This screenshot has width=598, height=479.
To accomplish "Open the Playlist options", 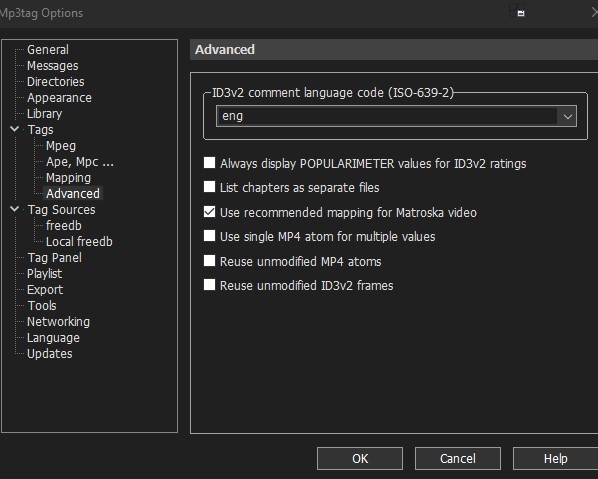I will tap(44, 274).
